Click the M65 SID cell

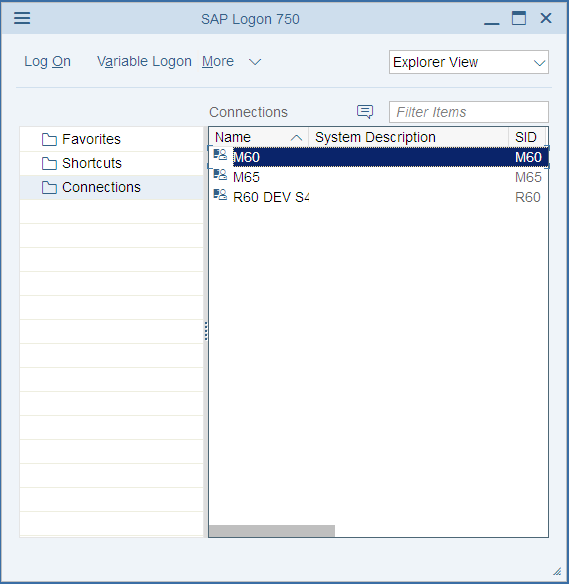pos(528,177)
